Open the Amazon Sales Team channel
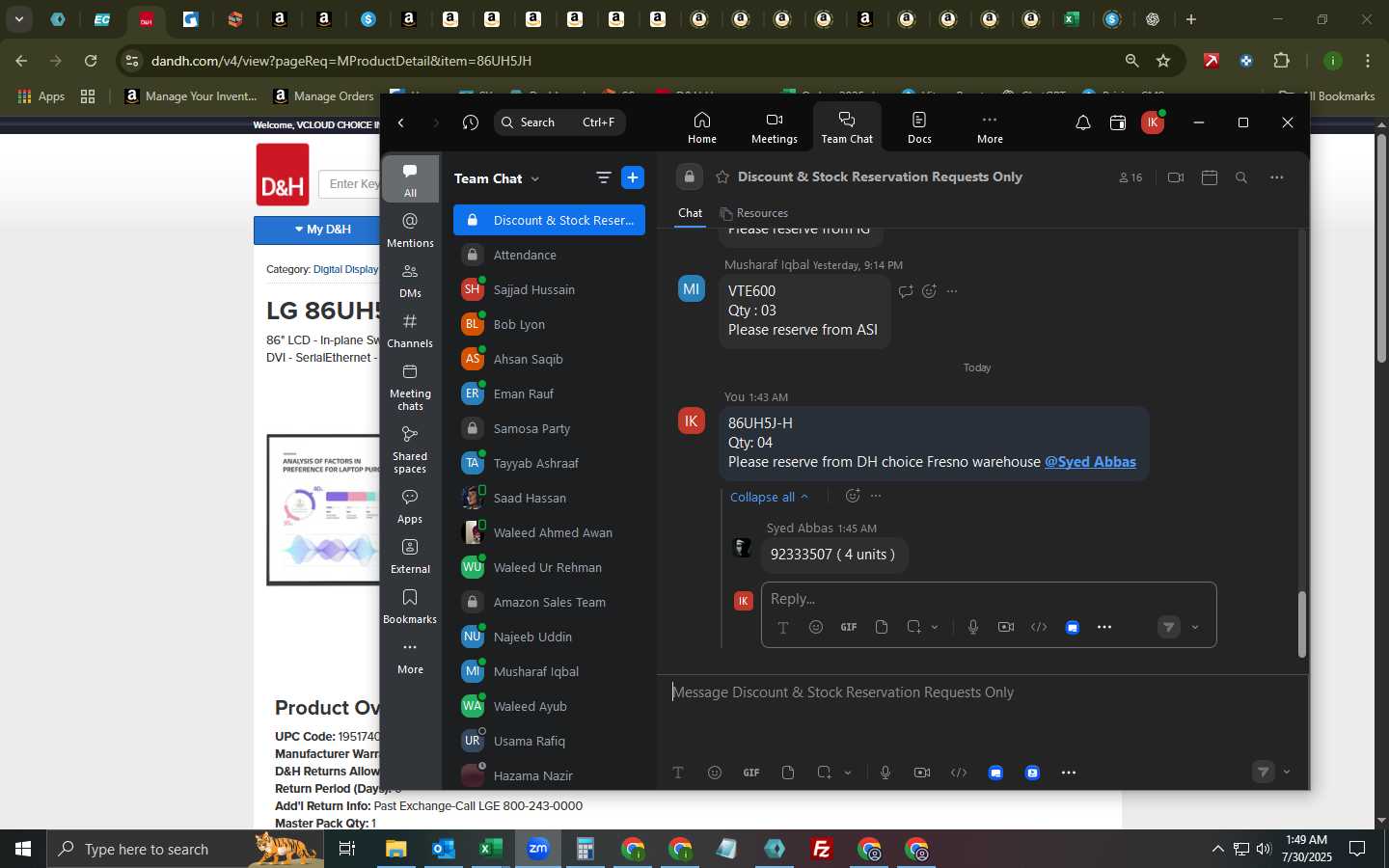The image size is (1389, 868). [x=549, y=602]
